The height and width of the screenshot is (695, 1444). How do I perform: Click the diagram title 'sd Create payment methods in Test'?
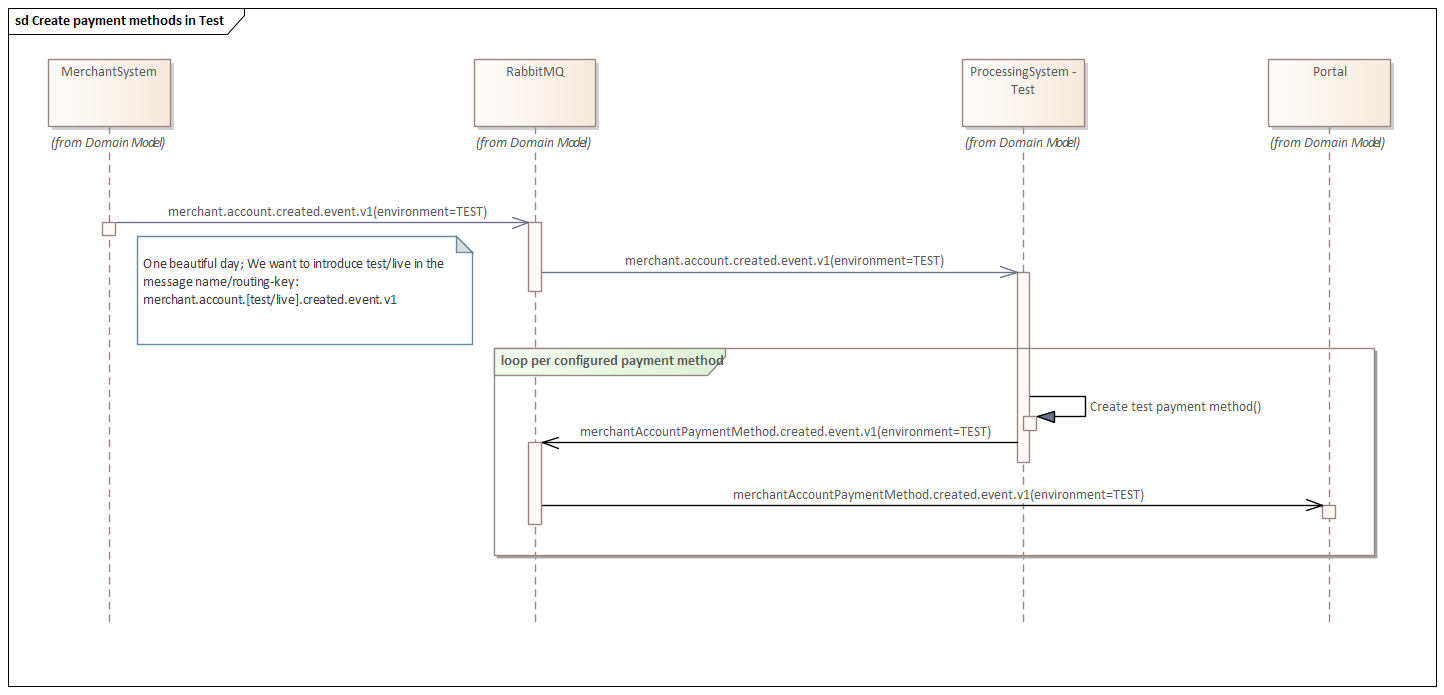point(120,21)
